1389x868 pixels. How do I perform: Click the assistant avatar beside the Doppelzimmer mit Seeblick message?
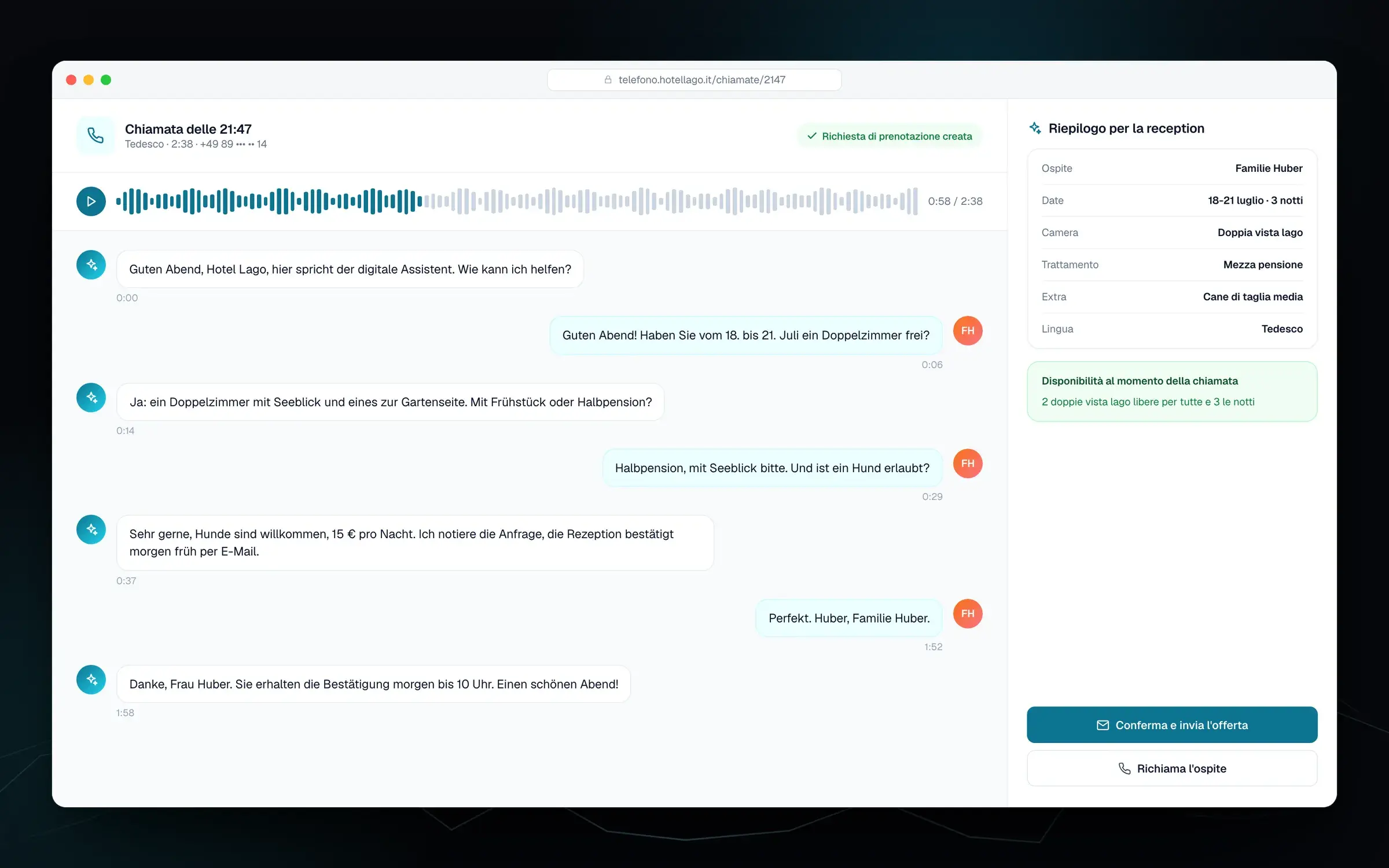pos(91,398)
